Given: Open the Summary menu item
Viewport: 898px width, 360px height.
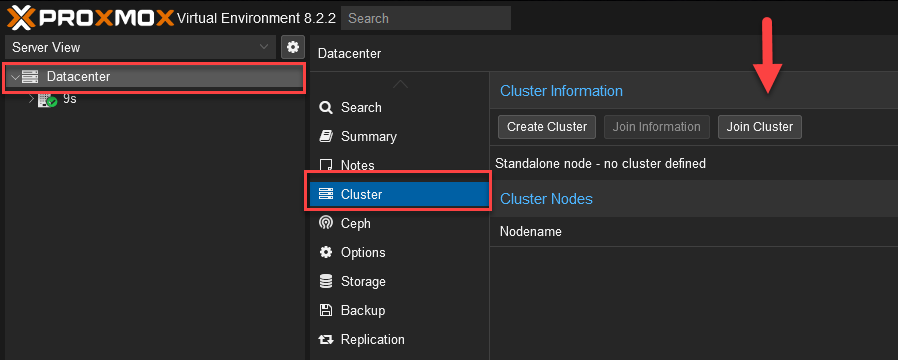Looking at the screenshot, I should (400, 137).
